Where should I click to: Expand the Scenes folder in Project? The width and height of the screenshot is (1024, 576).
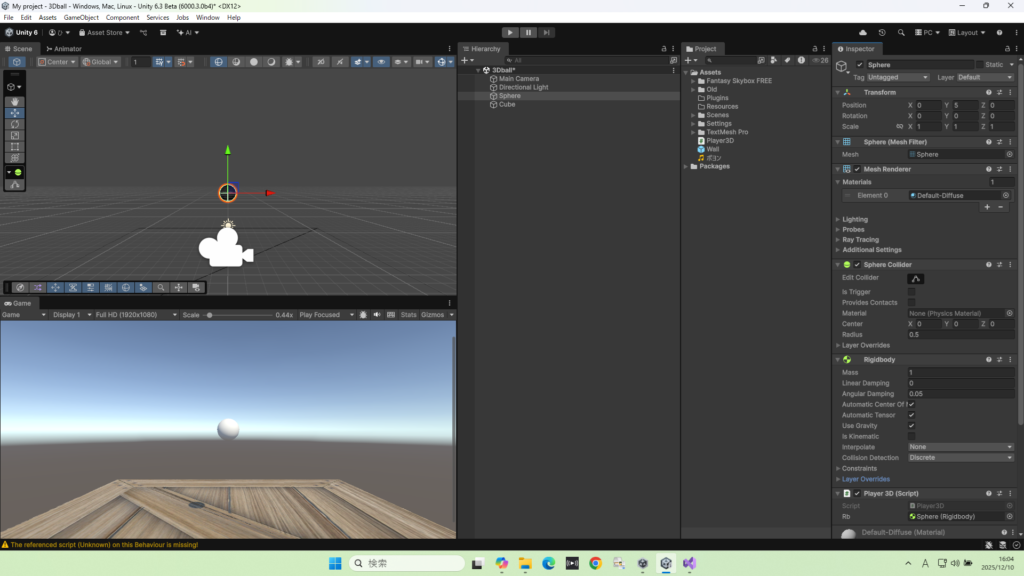(695, 115)
